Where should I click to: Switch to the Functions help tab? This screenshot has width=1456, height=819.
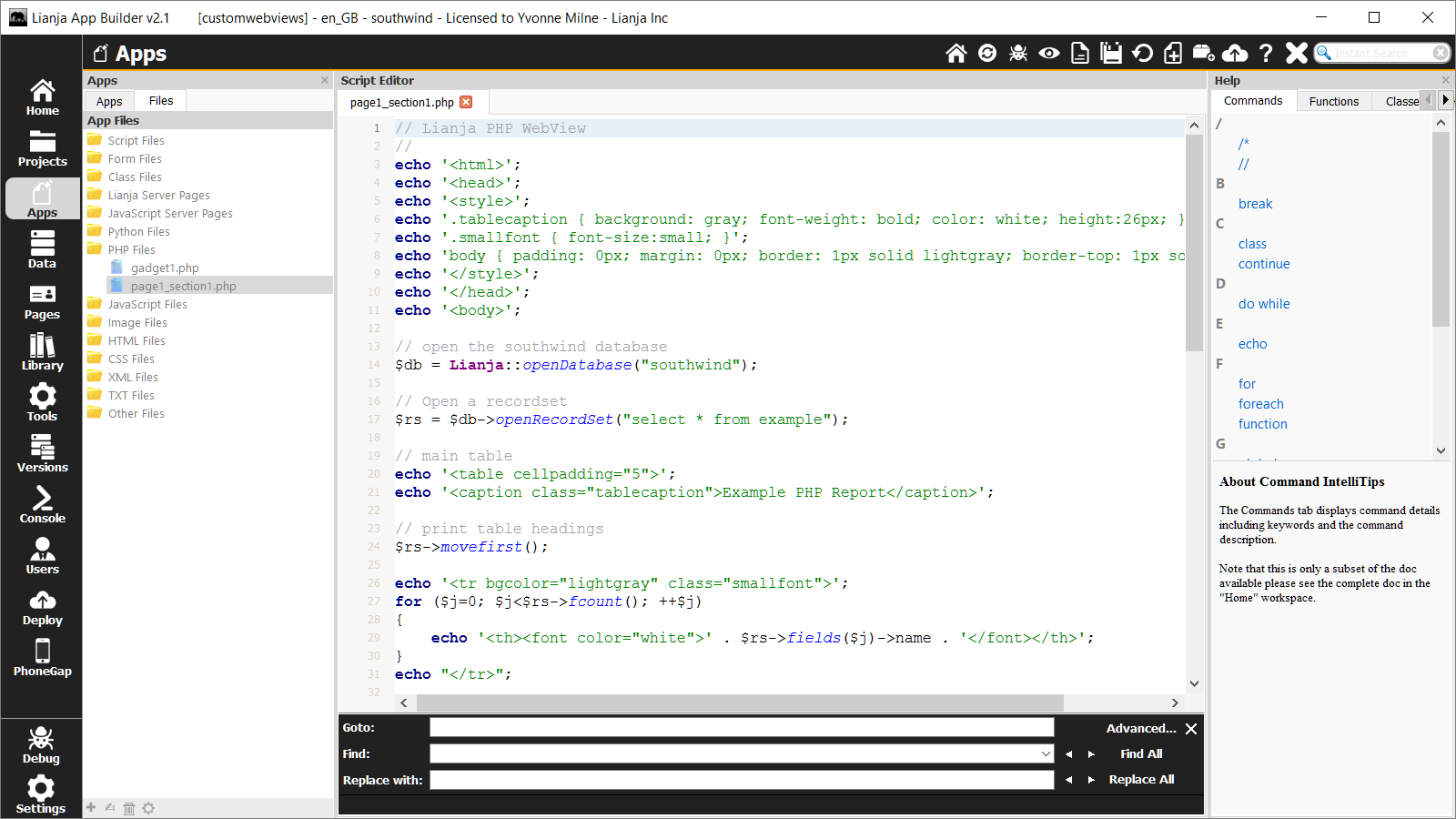[x=1333, y=101]
